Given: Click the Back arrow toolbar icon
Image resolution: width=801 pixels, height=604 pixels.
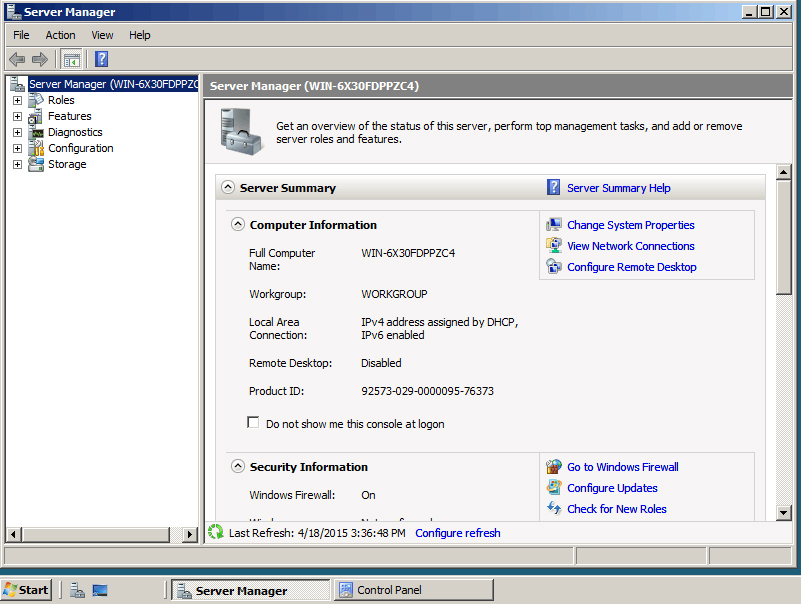Looking at the screenshot, I should 17,59.
